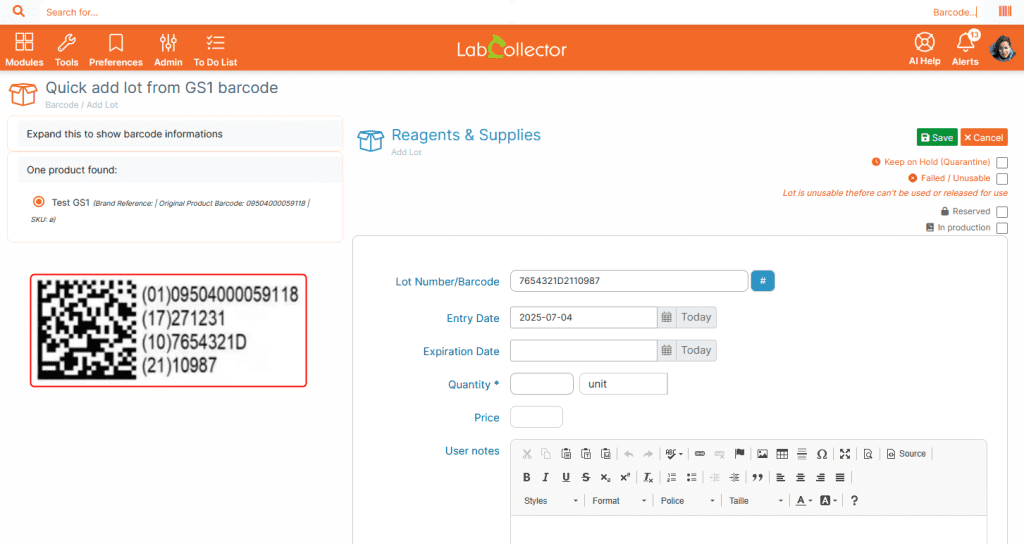Open Entry Date calendar picker
1024x544 pixels.
[666, 317]
